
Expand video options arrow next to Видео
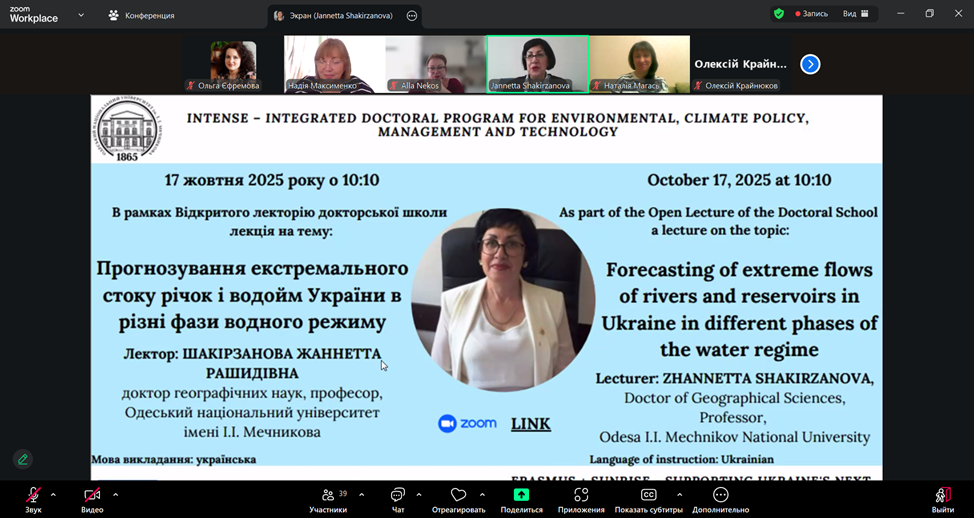(115, 494)
